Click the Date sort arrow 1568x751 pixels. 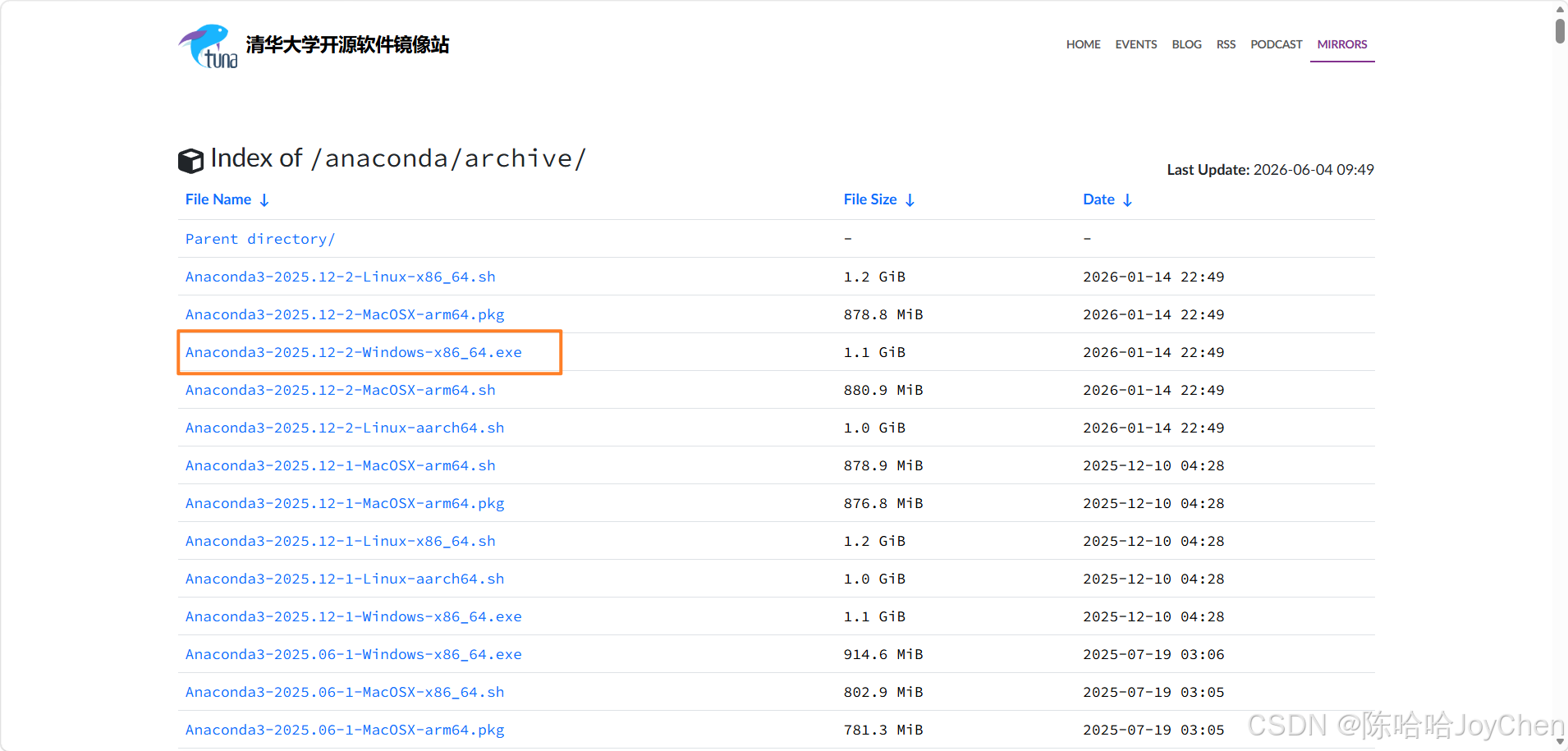click(1127, 200)
